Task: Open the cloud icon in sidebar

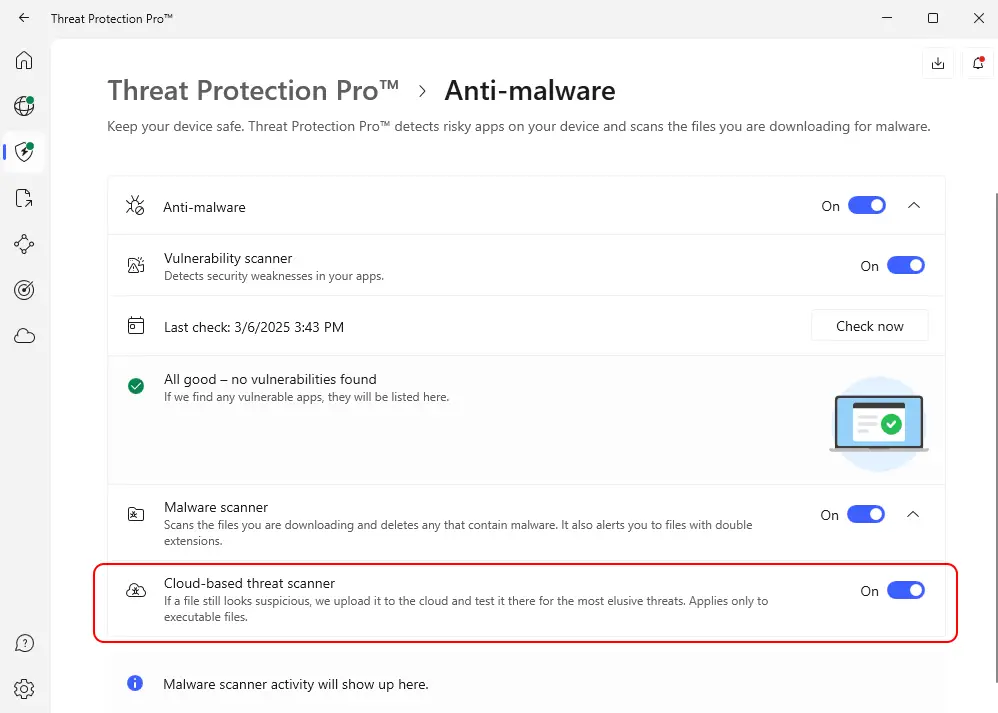Action: pos(24,336)
